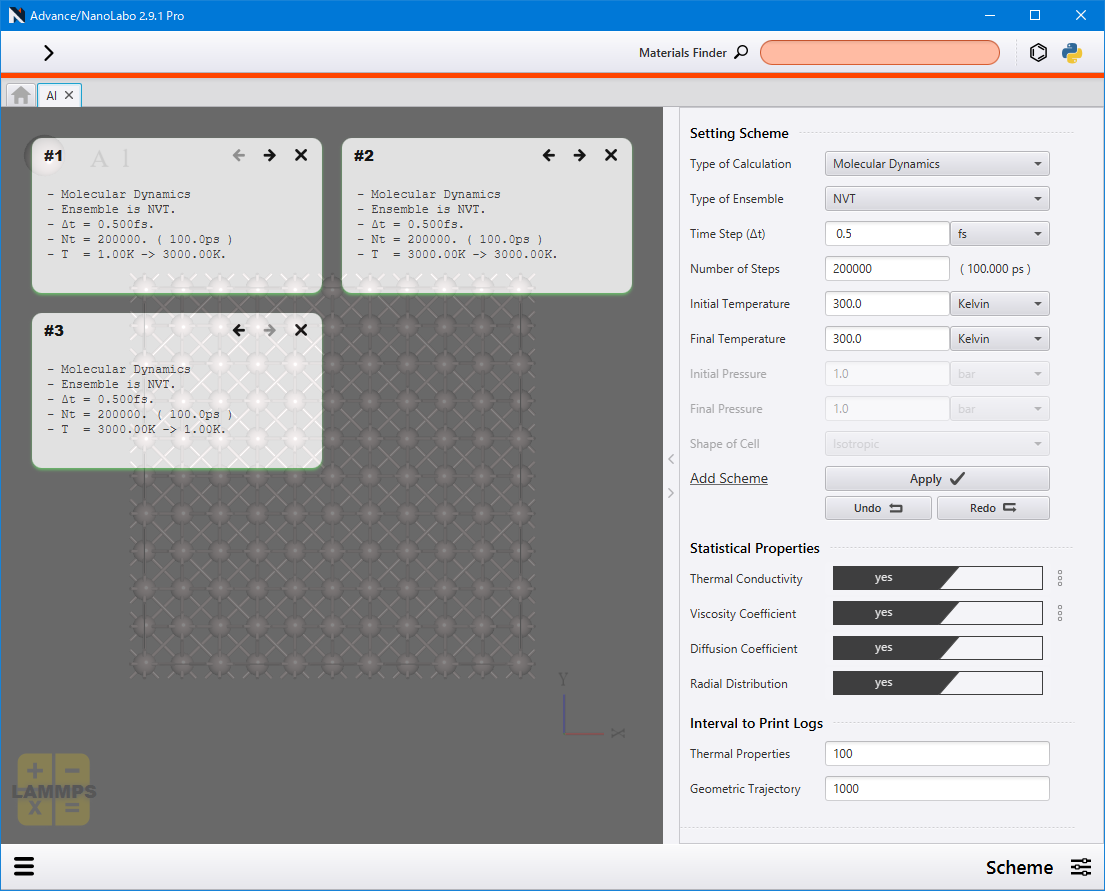Click the Final Pressure value field
This screenshot has height=891, width=1105.
(887, 409)
